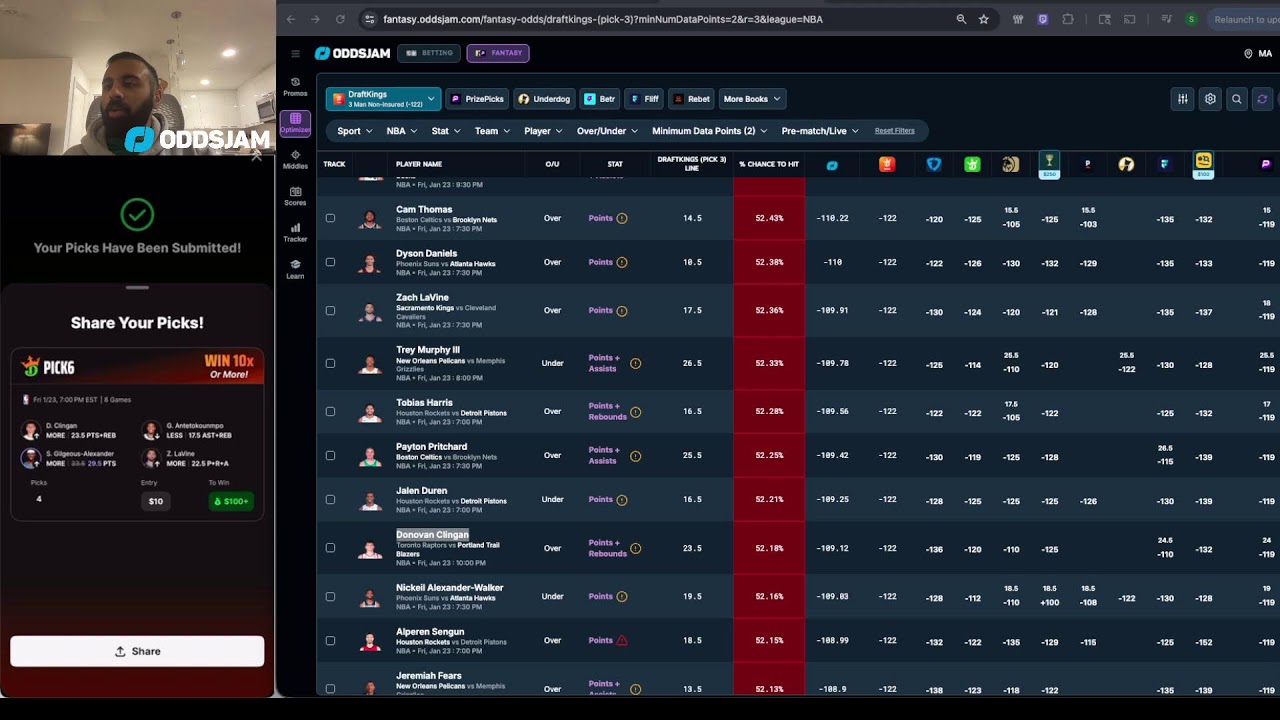Viewport: 1280px width, 720px height.
Task: Switch to the Fantasy tab
Action: pyautogui.click(x=498, y=53)
